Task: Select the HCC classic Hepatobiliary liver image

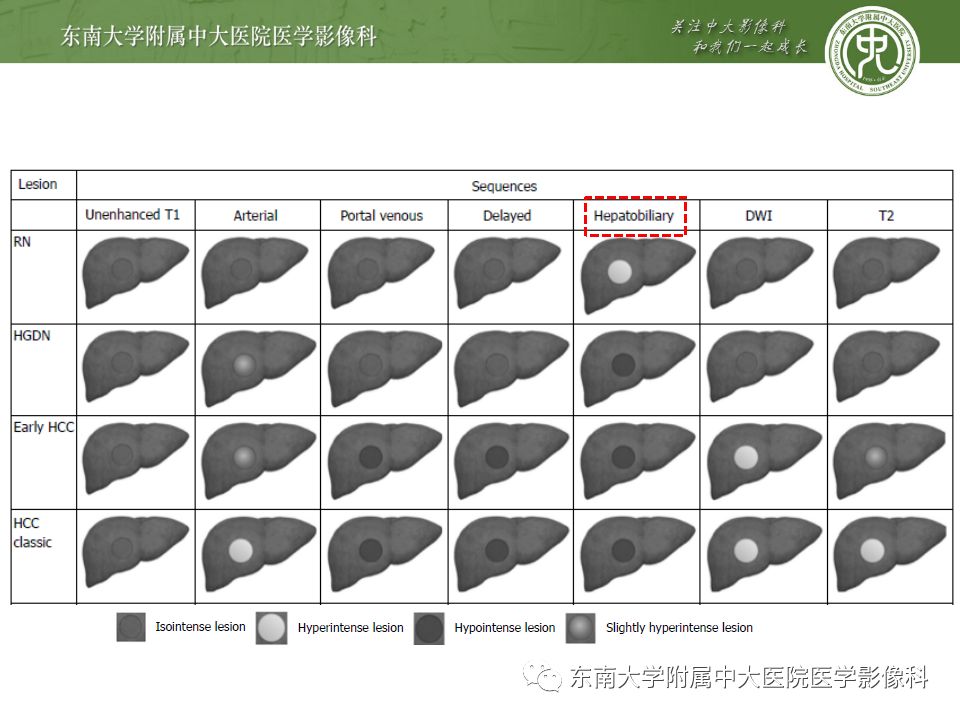Action: (x=637, y=555)
